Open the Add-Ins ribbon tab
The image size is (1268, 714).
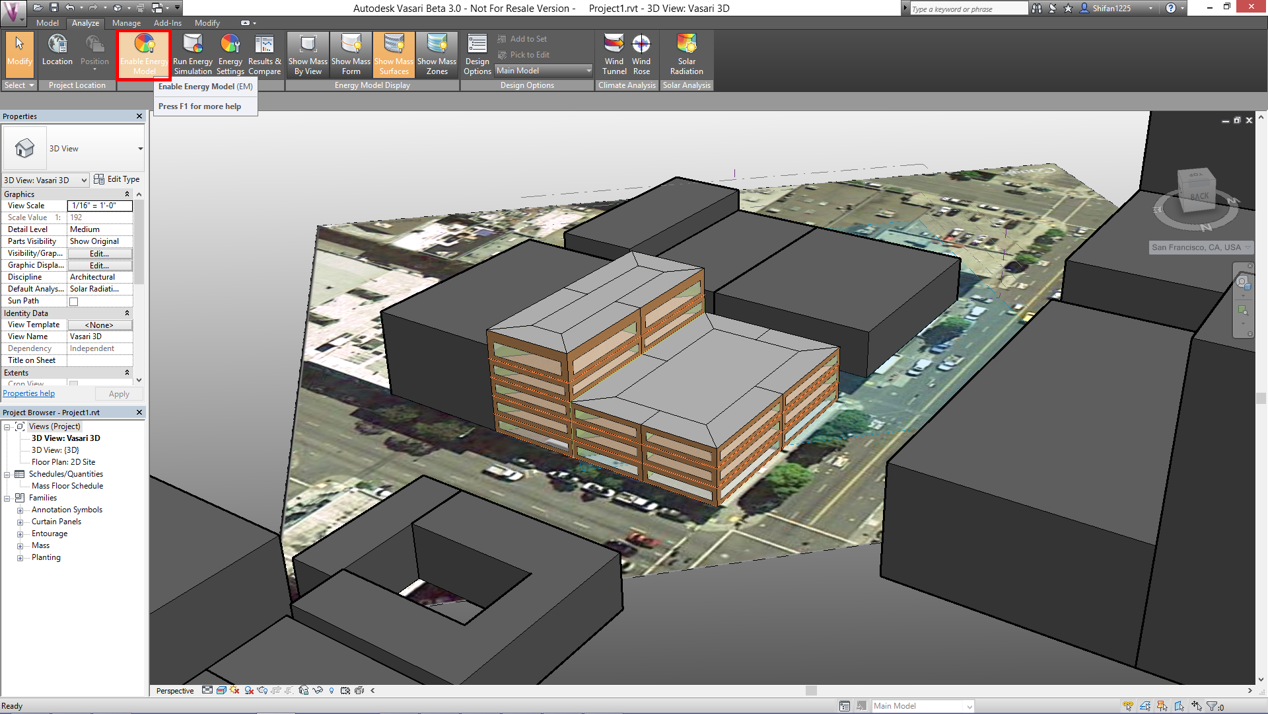point(167,23)
